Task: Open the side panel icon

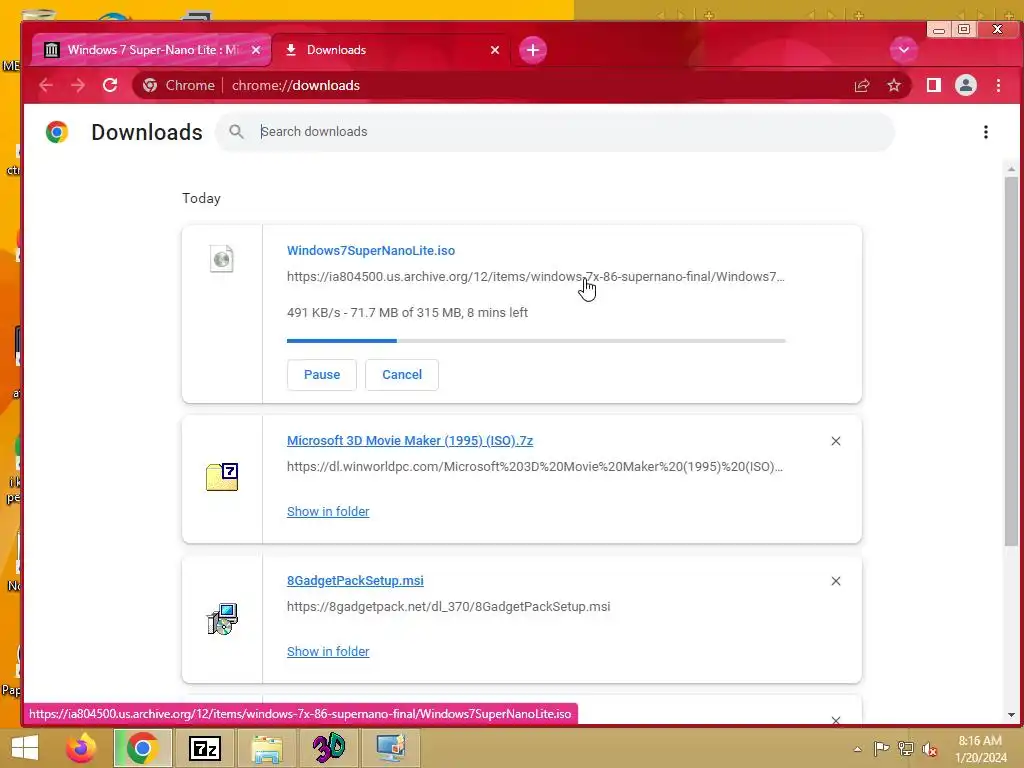Action: [x=934, y=85]
